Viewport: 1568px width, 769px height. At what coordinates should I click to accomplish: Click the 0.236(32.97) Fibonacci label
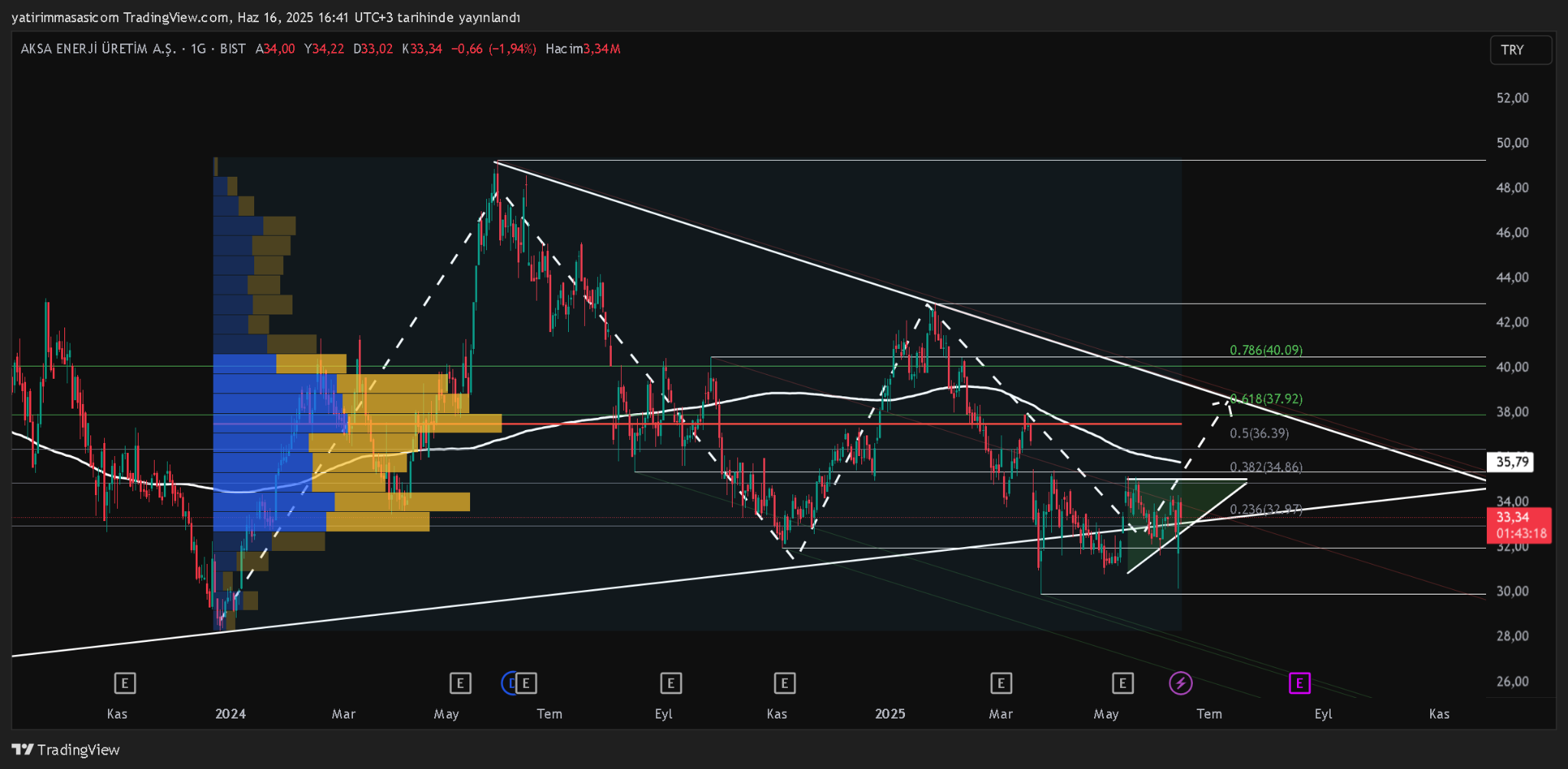click(x=1266, y=509)
